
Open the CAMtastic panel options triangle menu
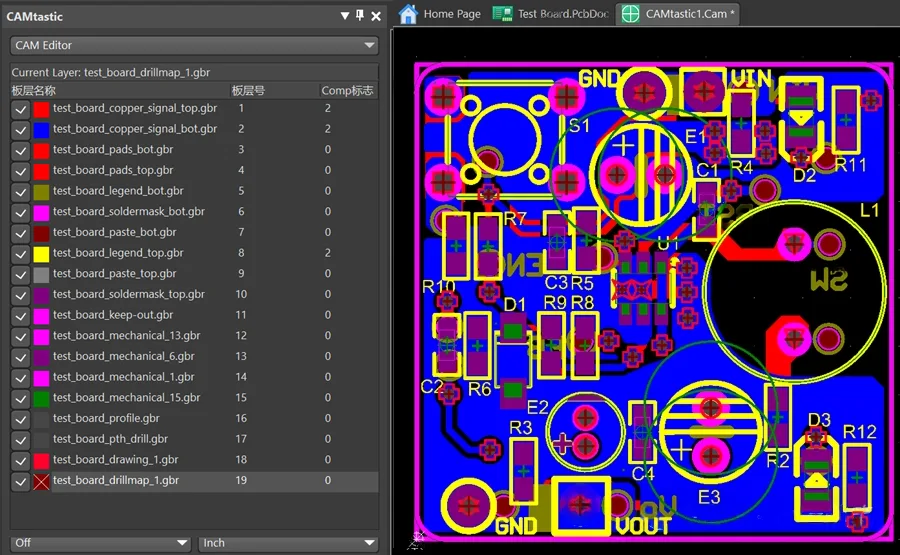(x=344, y=16)
